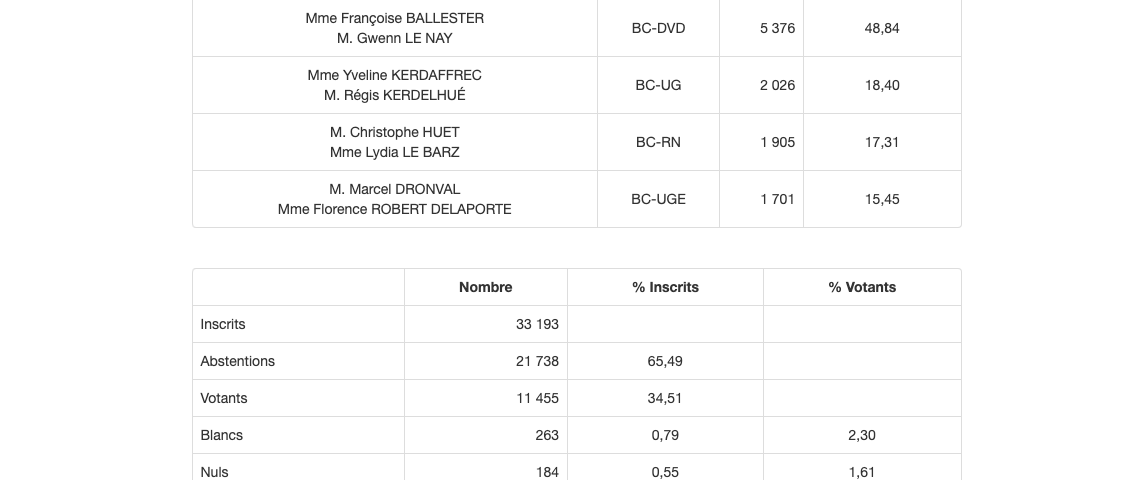Click the Blancs row label
Viewport: 1142px width, 480px height.
click(x=222, y=435)
